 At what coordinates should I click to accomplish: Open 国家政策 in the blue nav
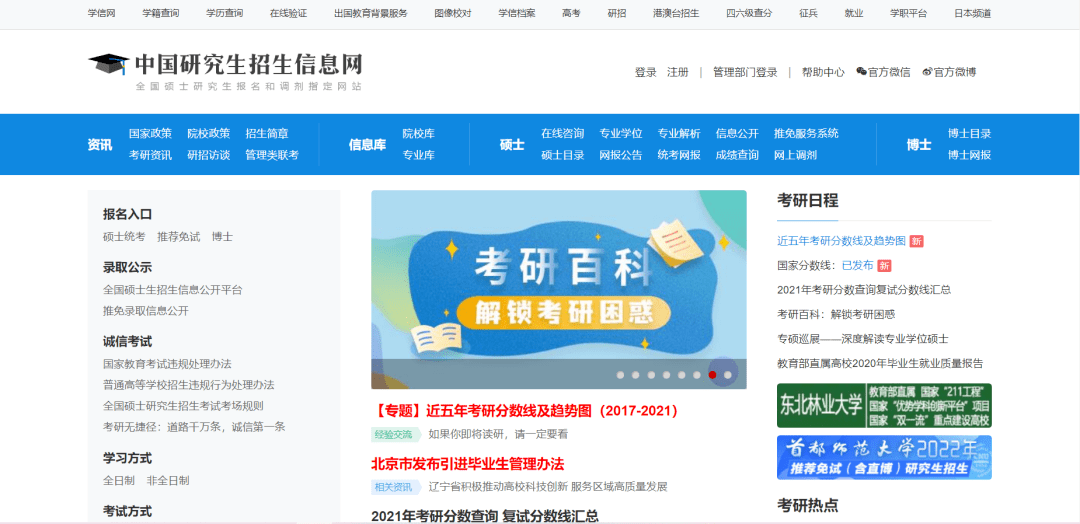coord(150,133)
